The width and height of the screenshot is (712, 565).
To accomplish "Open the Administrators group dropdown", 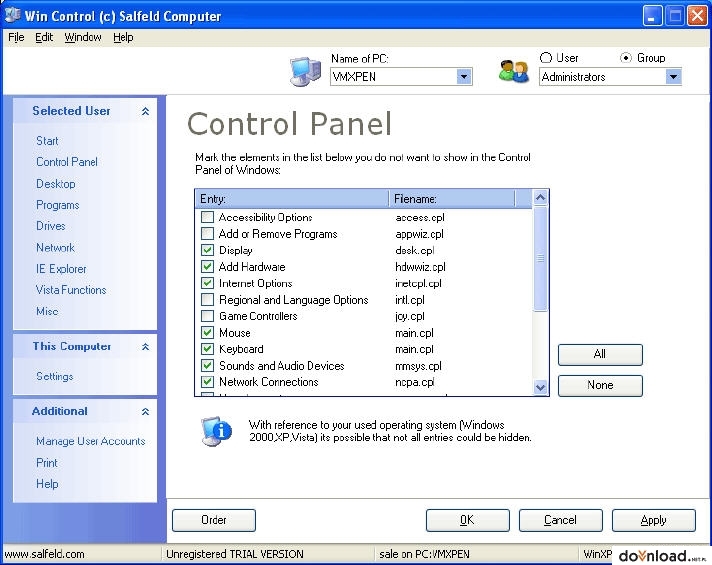I will pos(673,77).
